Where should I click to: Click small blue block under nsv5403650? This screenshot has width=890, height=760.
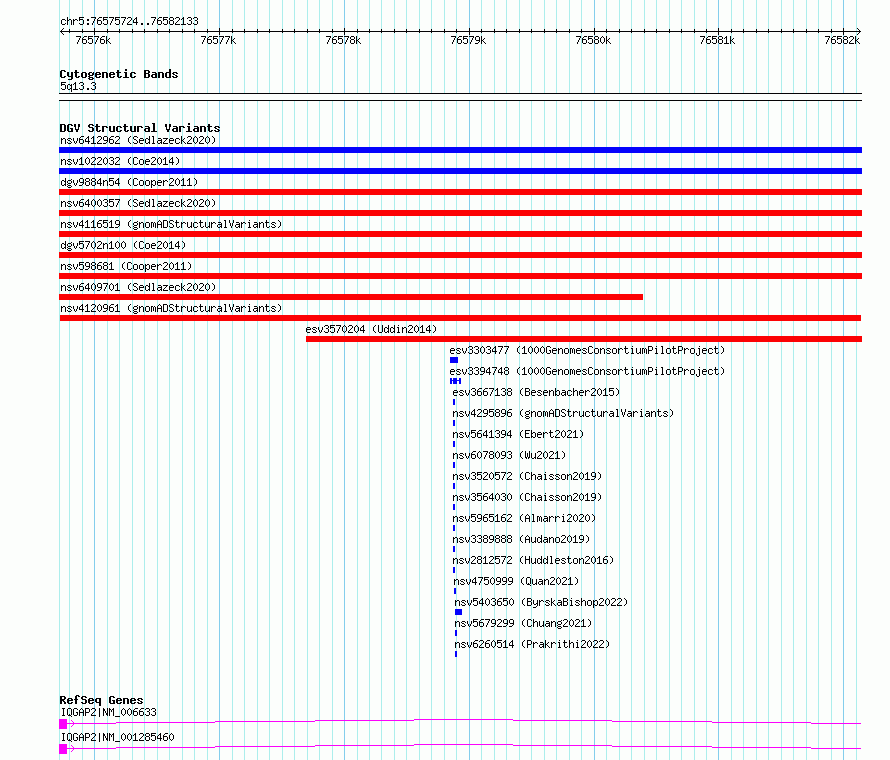(x=459, y=612)
